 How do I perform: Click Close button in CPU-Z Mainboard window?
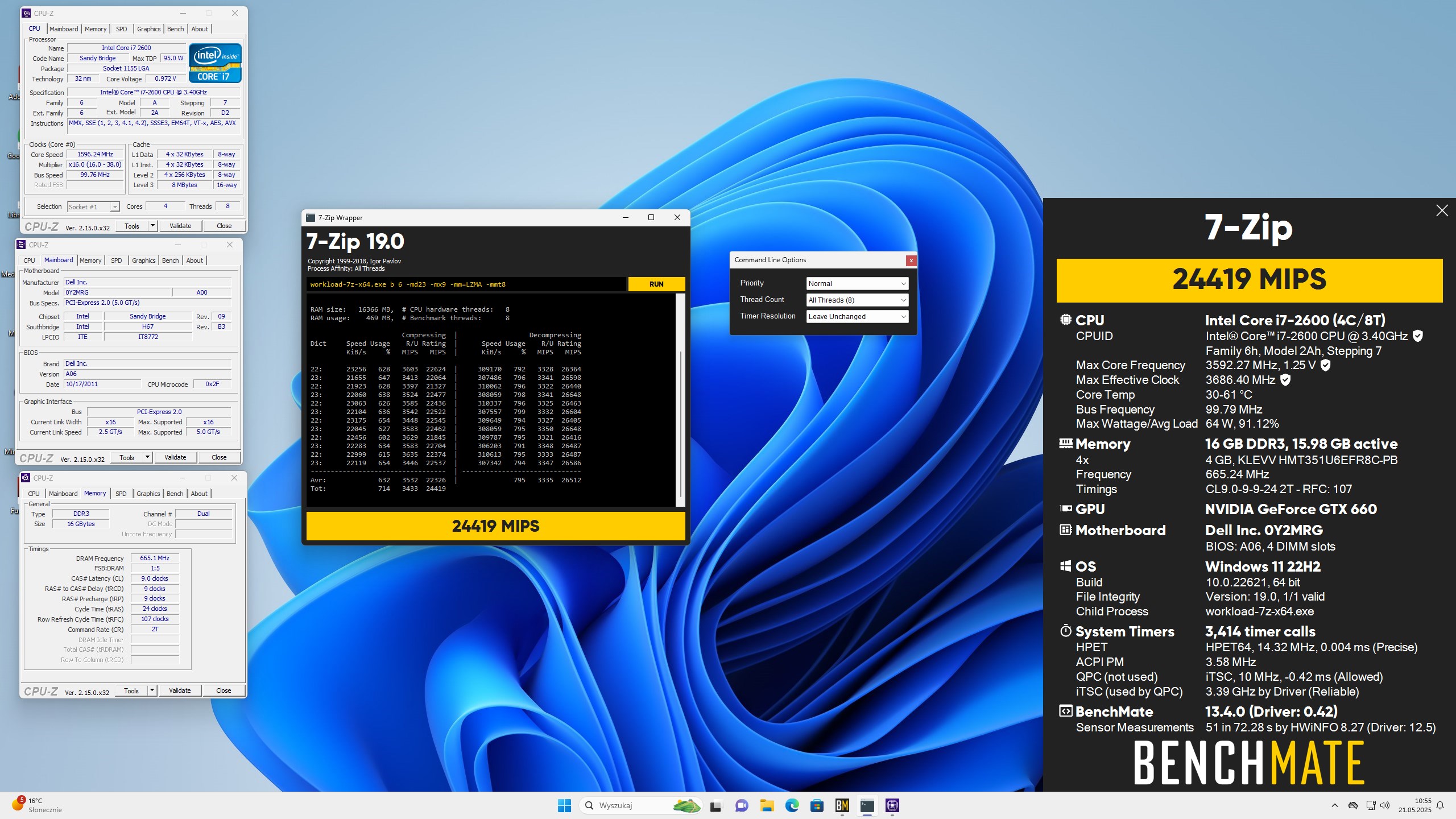point(219,457)
